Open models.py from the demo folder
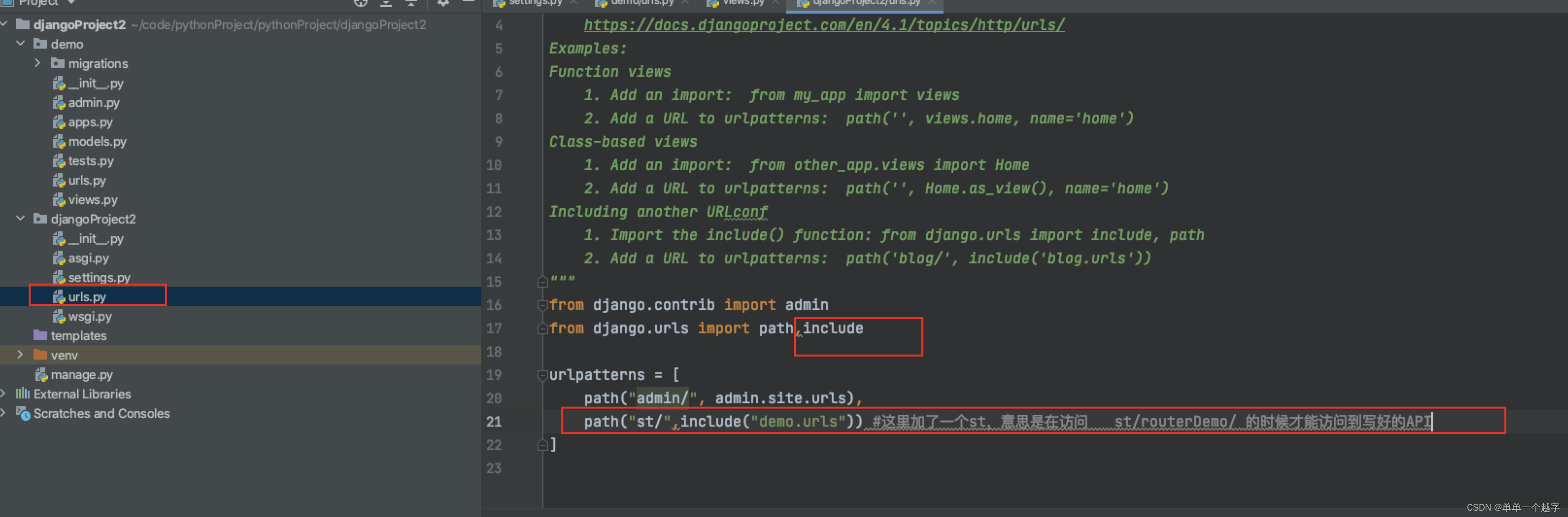Image resolution: width=1568 pixels, height=517 pixels. 98,141
